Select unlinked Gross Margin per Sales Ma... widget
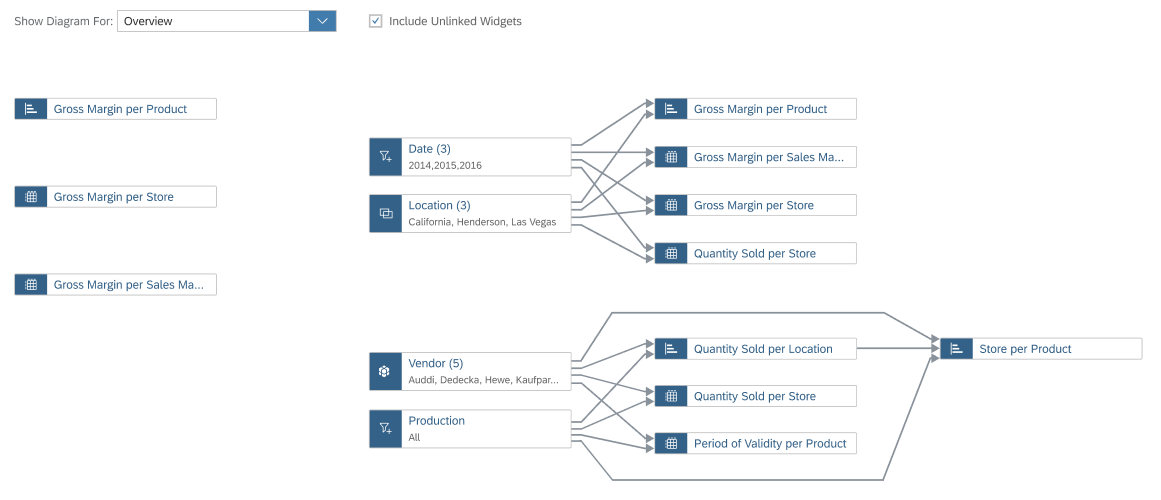Screen dimensions: 1161x500 point(116,284)
